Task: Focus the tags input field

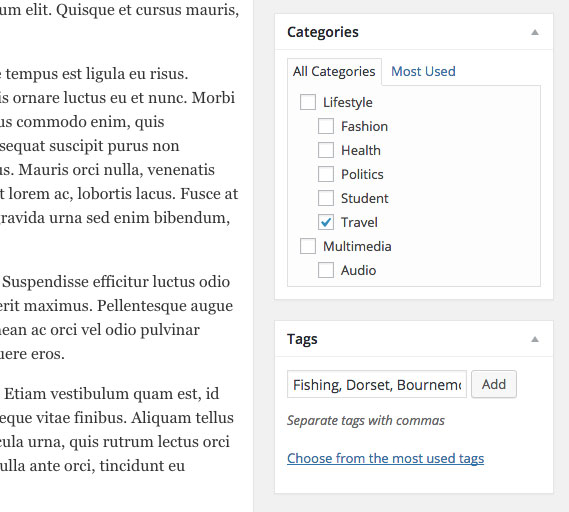Action: pyautogui.click(x=377, y=384)
